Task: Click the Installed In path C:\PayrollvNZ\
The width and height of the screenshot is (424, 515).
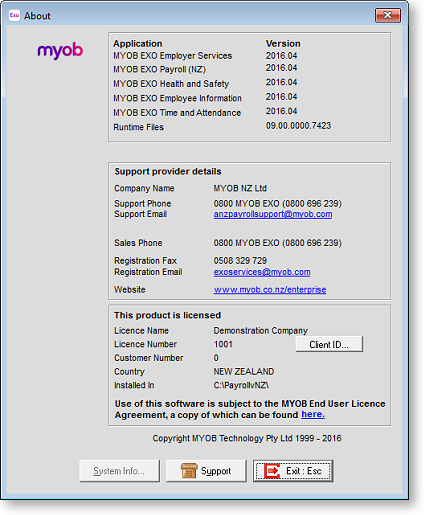Action: coord(241,385)
